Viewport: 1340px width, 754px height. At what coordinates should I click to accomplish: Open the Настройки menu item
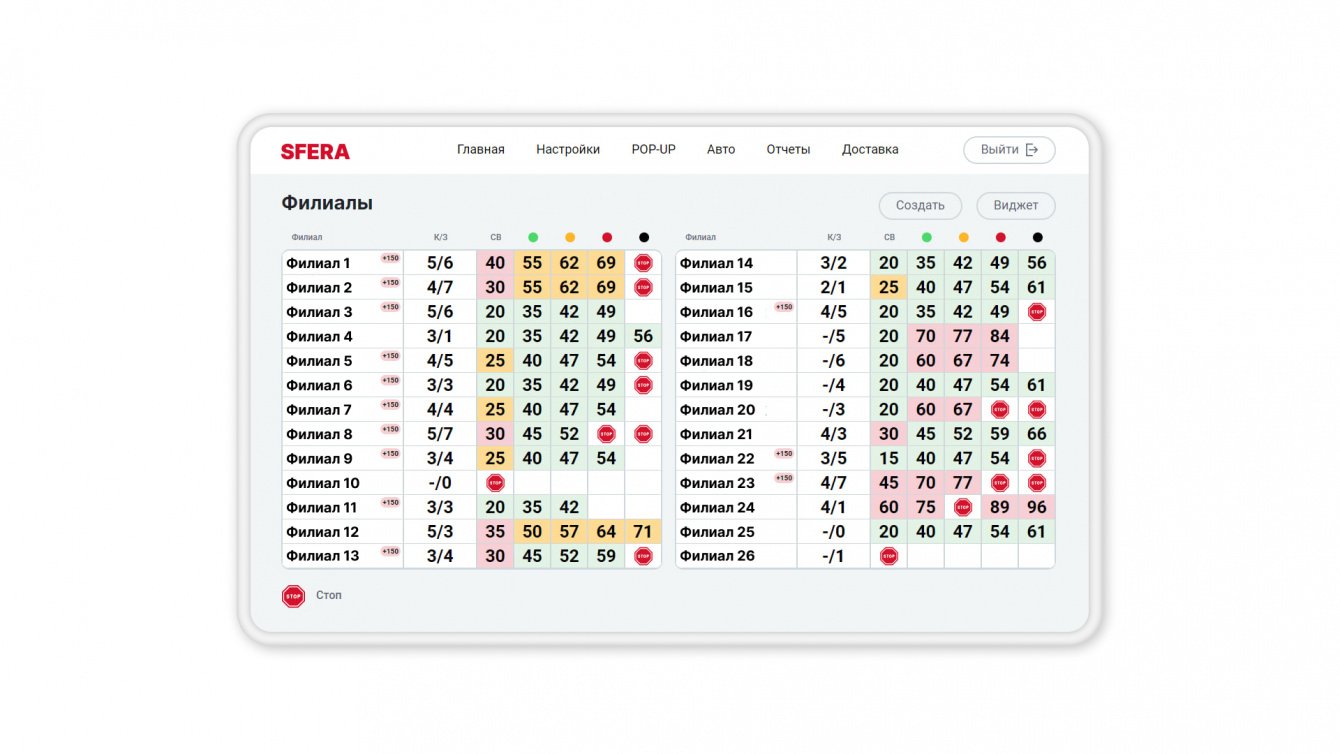tap(568, 150)
